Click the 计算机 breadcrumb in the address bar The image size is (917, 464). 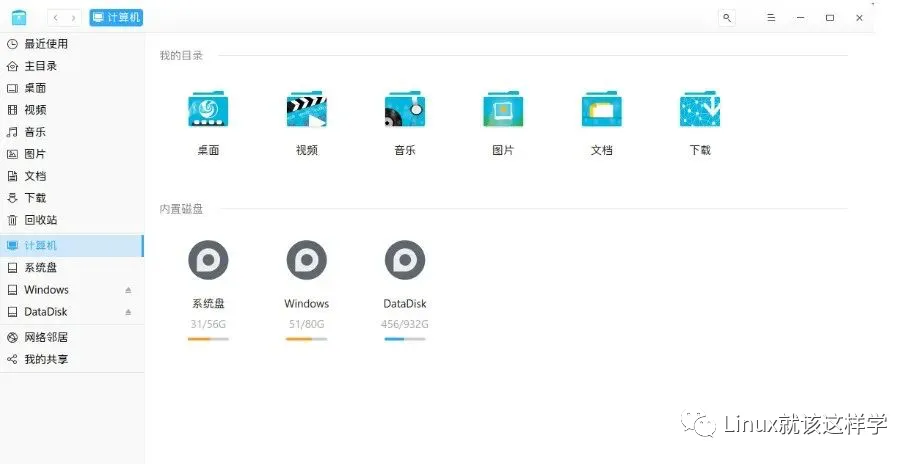[116, 18]
